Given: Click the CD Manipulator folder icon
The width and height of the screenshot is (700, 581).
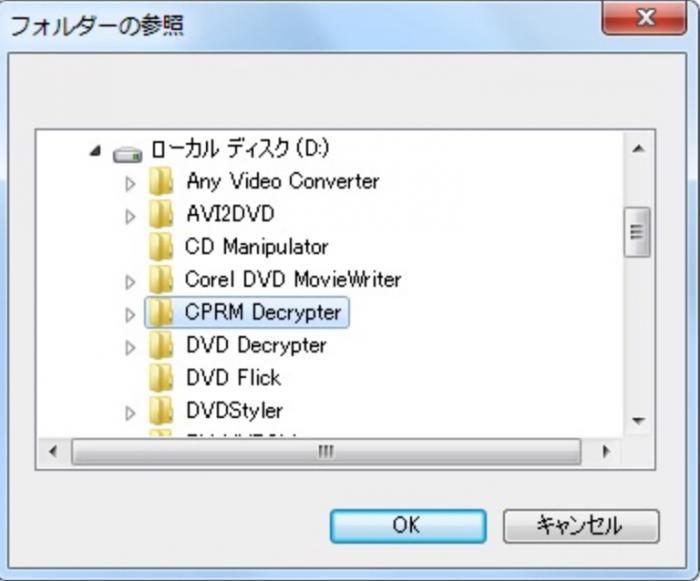Looking at the screenshot, I should (161, 247).
